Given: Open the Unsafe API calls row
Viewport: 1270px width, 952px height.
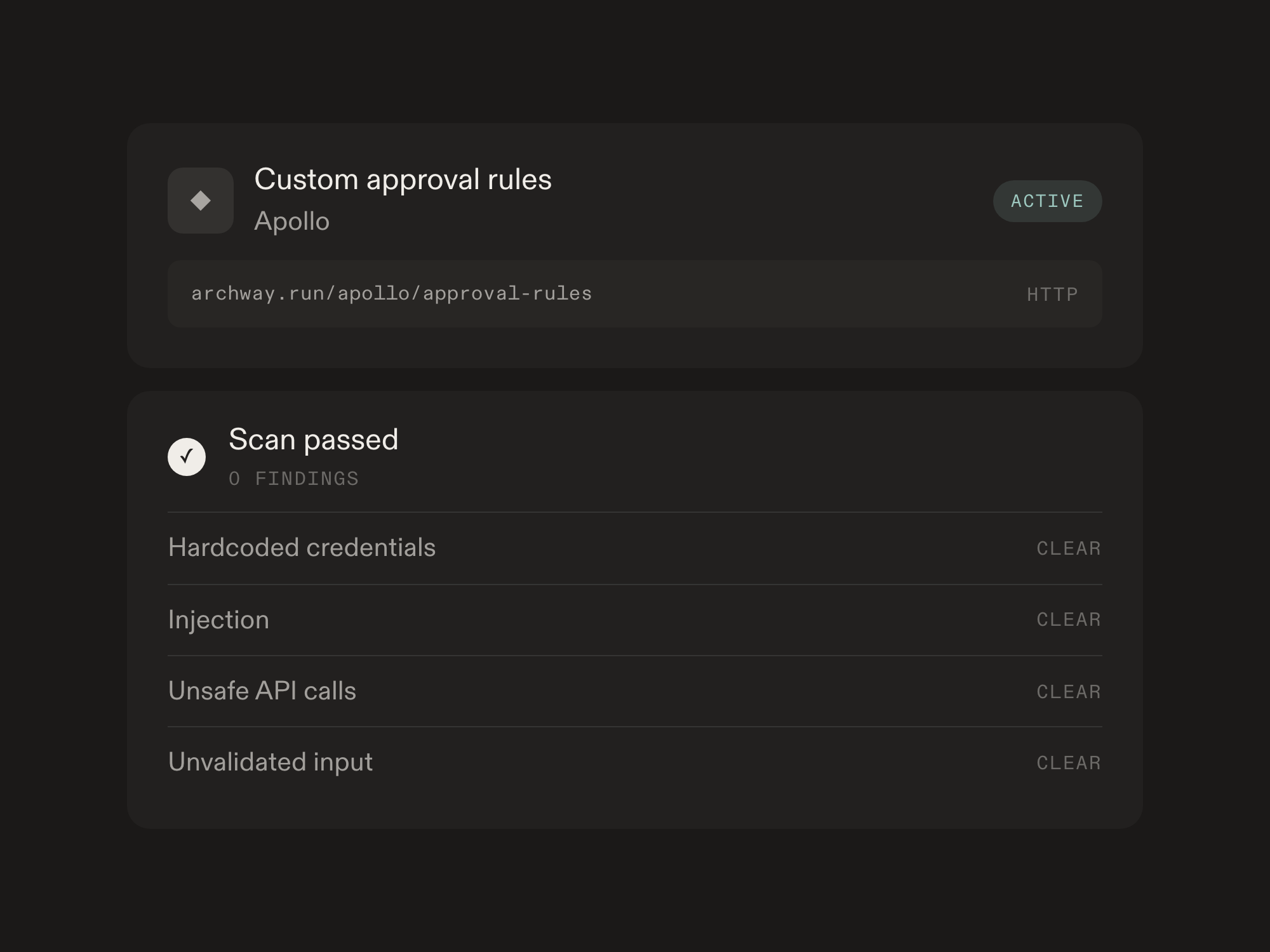Looking at the screenshot, I should (x=635, y=691).
